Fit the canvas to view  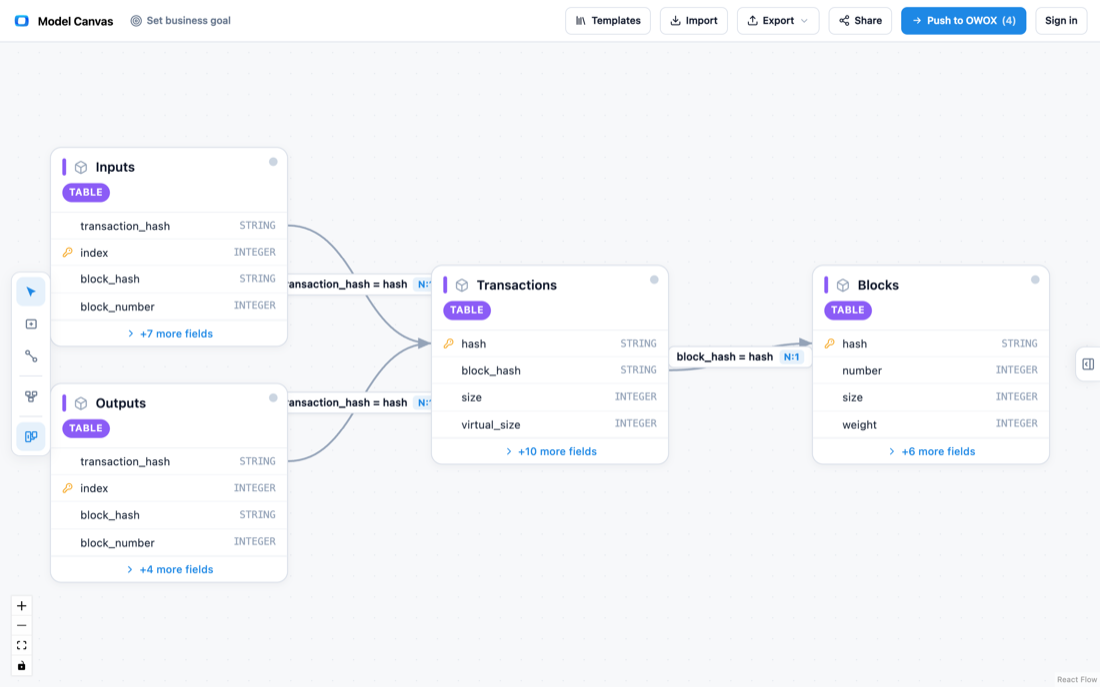pyautogui.click(x=22, y=646)
